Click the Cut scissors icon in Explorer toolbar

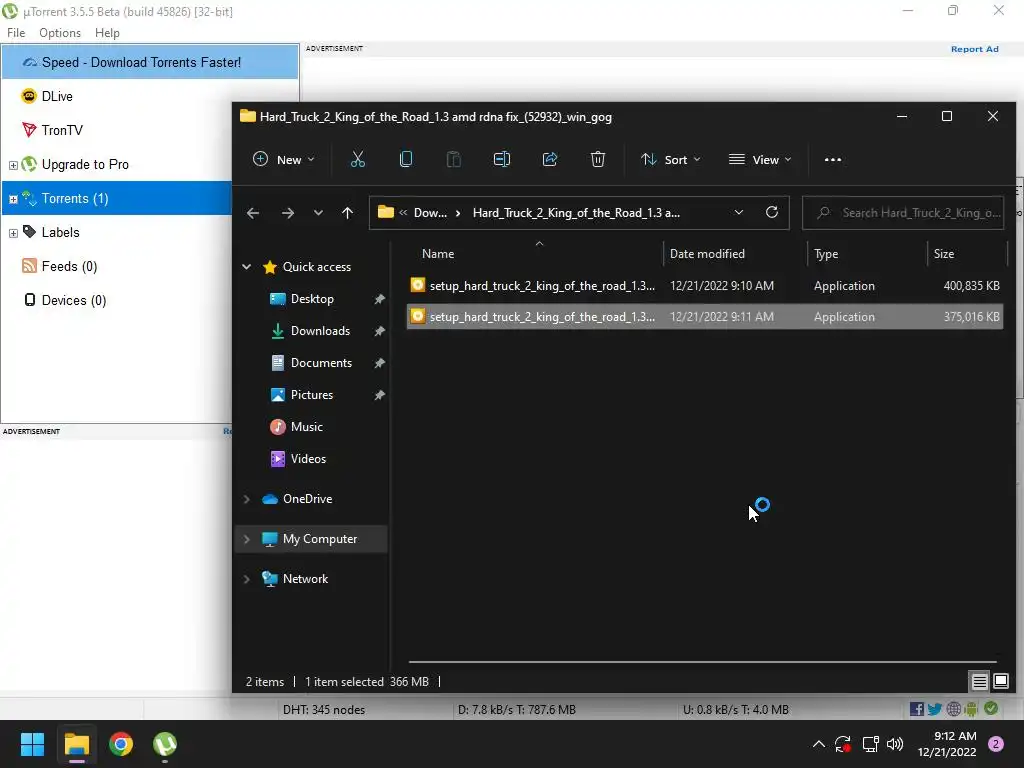(358, 159)
